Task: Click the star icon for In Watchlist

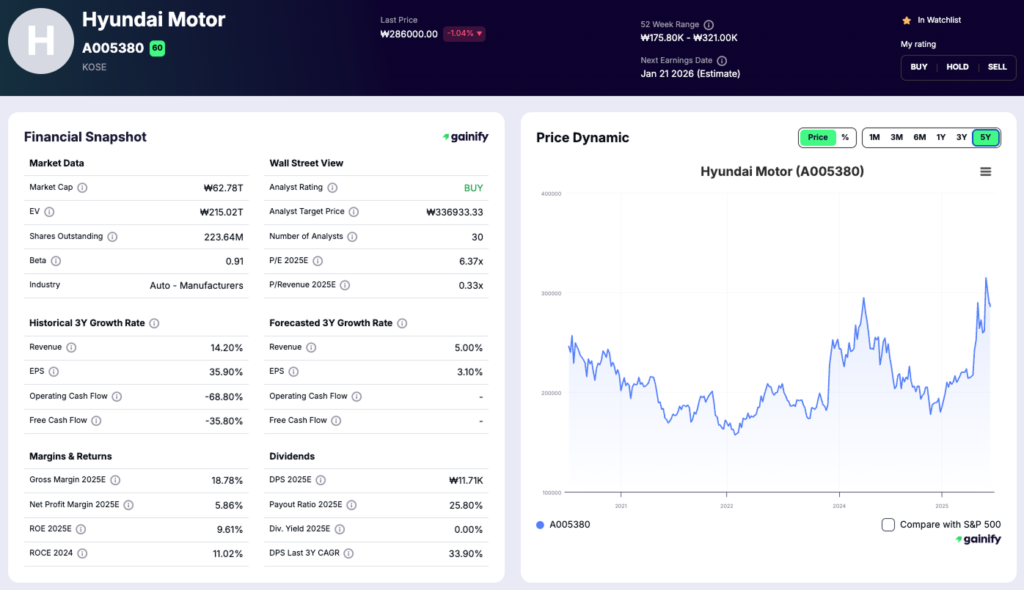Action: [906, 20]
